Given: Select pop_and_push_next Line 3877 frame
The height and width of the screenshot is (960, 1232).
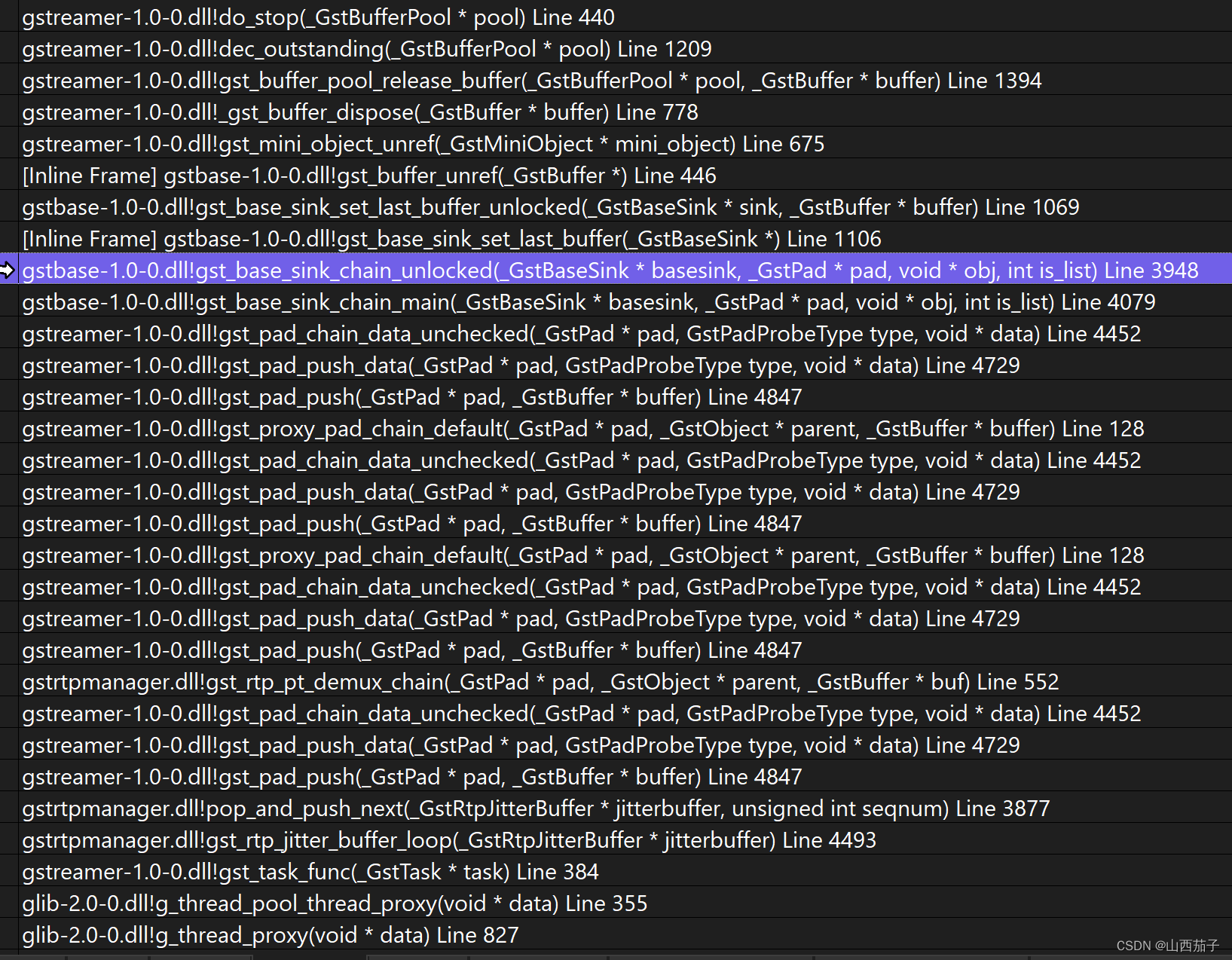Looking at the screenshot, I should (625, 808).
